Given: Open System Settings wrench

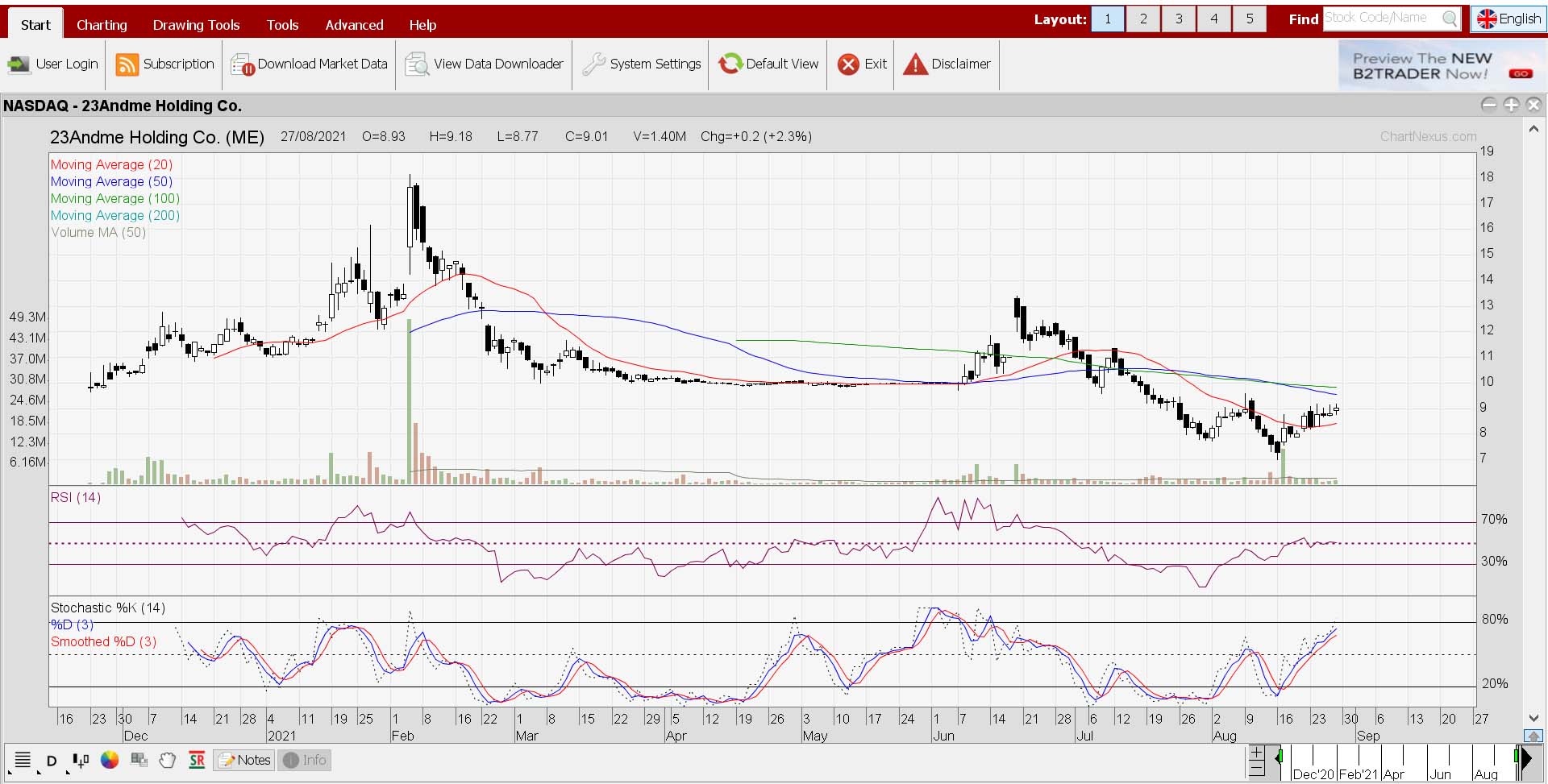Looking at the screenshot, I should click(x=593, y=64).
